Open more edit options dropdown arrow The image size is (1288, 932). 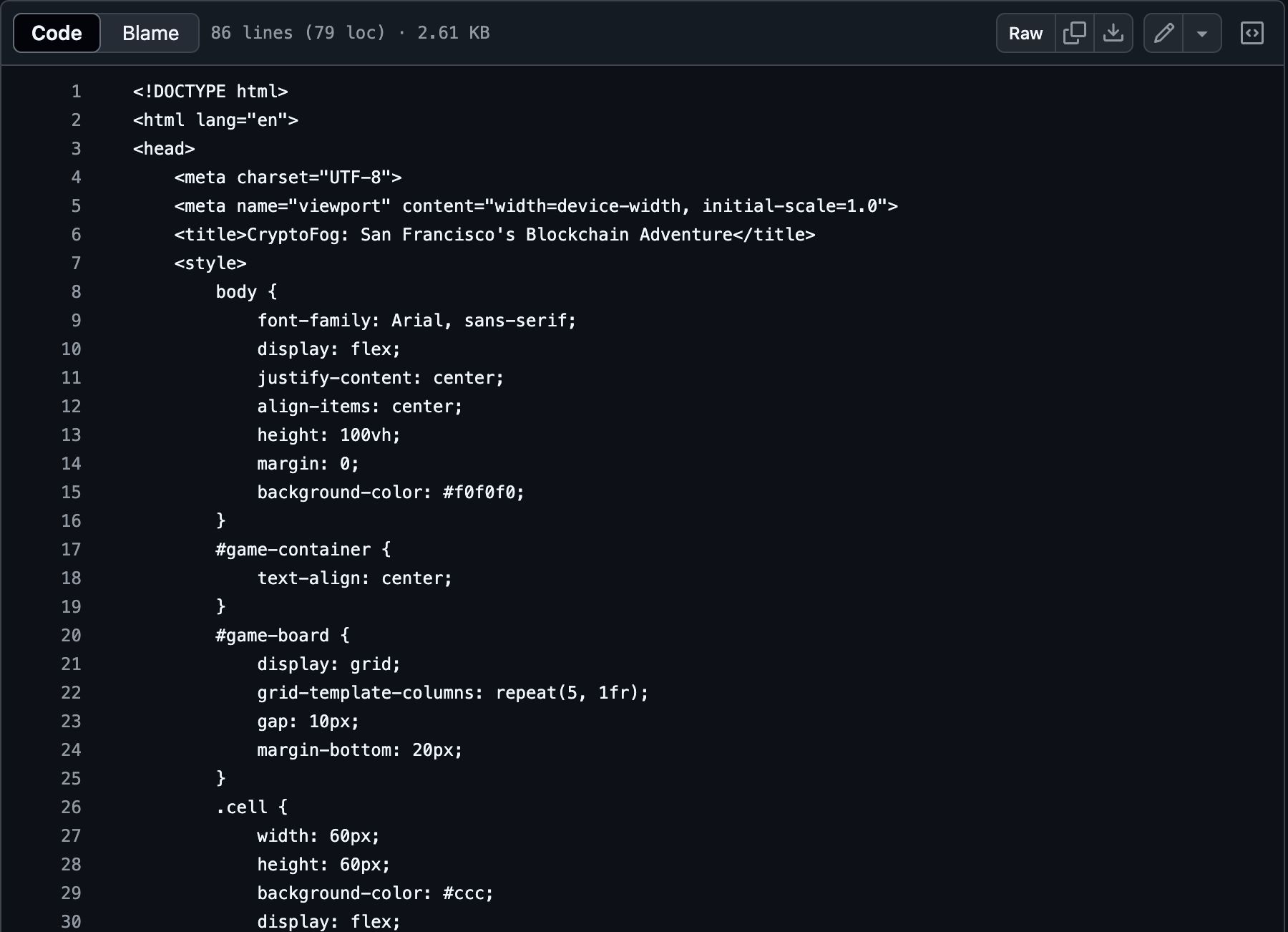click(x=1202, y=33)
